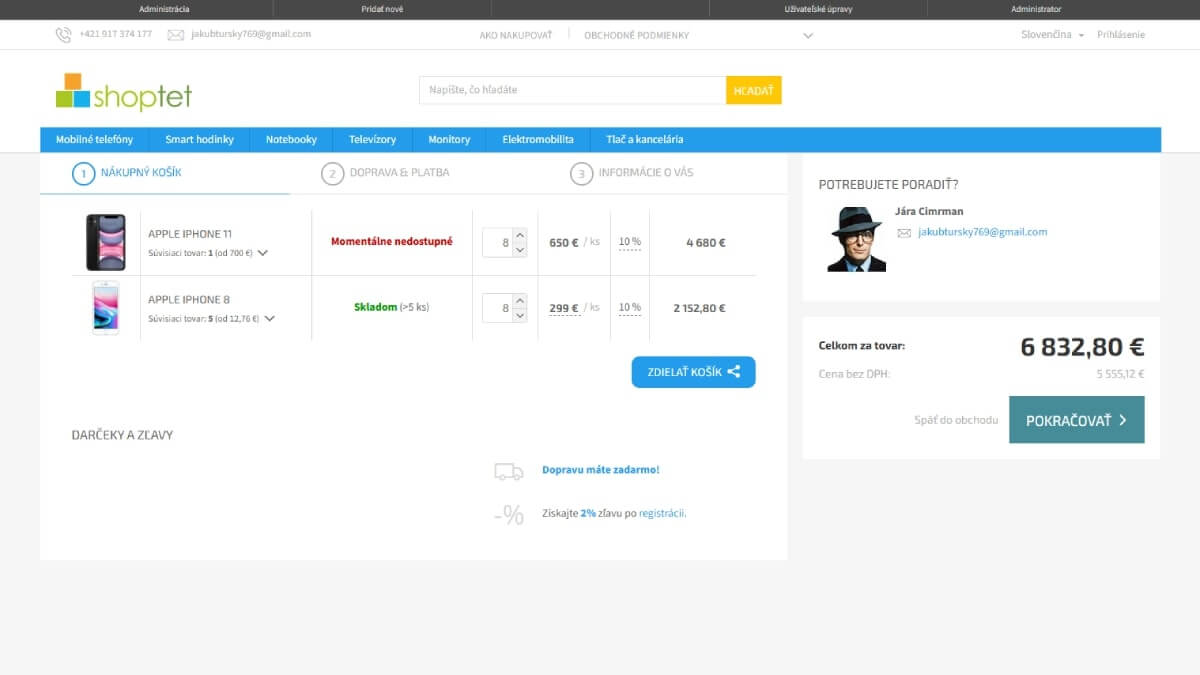Click the Hľadať search button
The image size is (1200, 675).
pos(754,90)
